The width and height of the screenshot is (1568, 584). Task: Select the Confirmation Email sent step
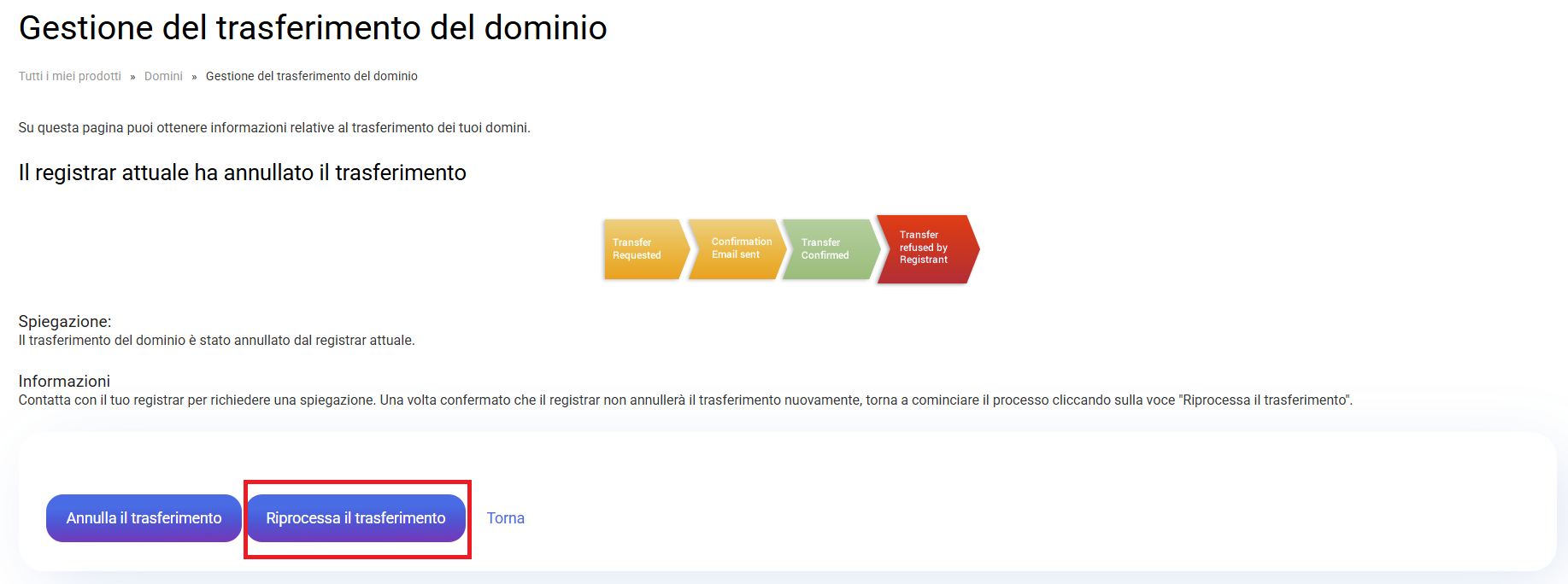click(737, 248)
